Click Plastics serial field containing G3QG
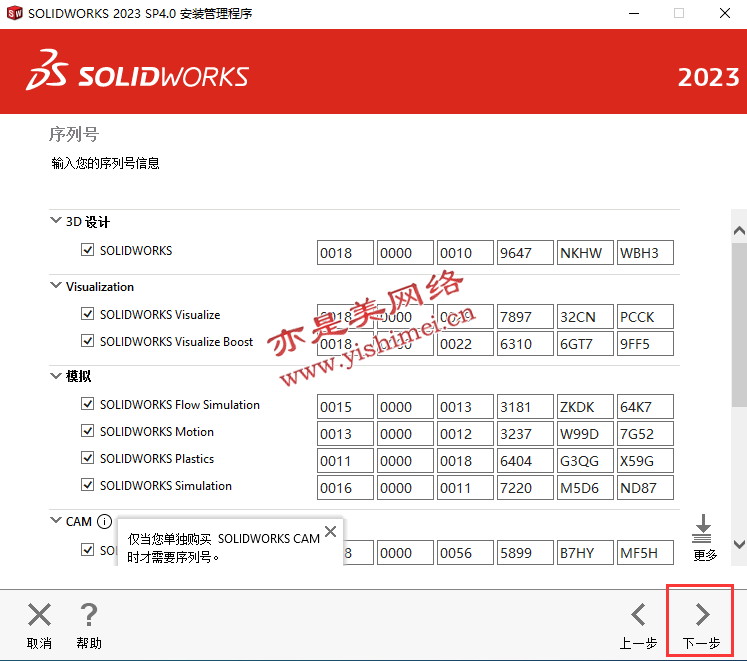 pos(585,461)
